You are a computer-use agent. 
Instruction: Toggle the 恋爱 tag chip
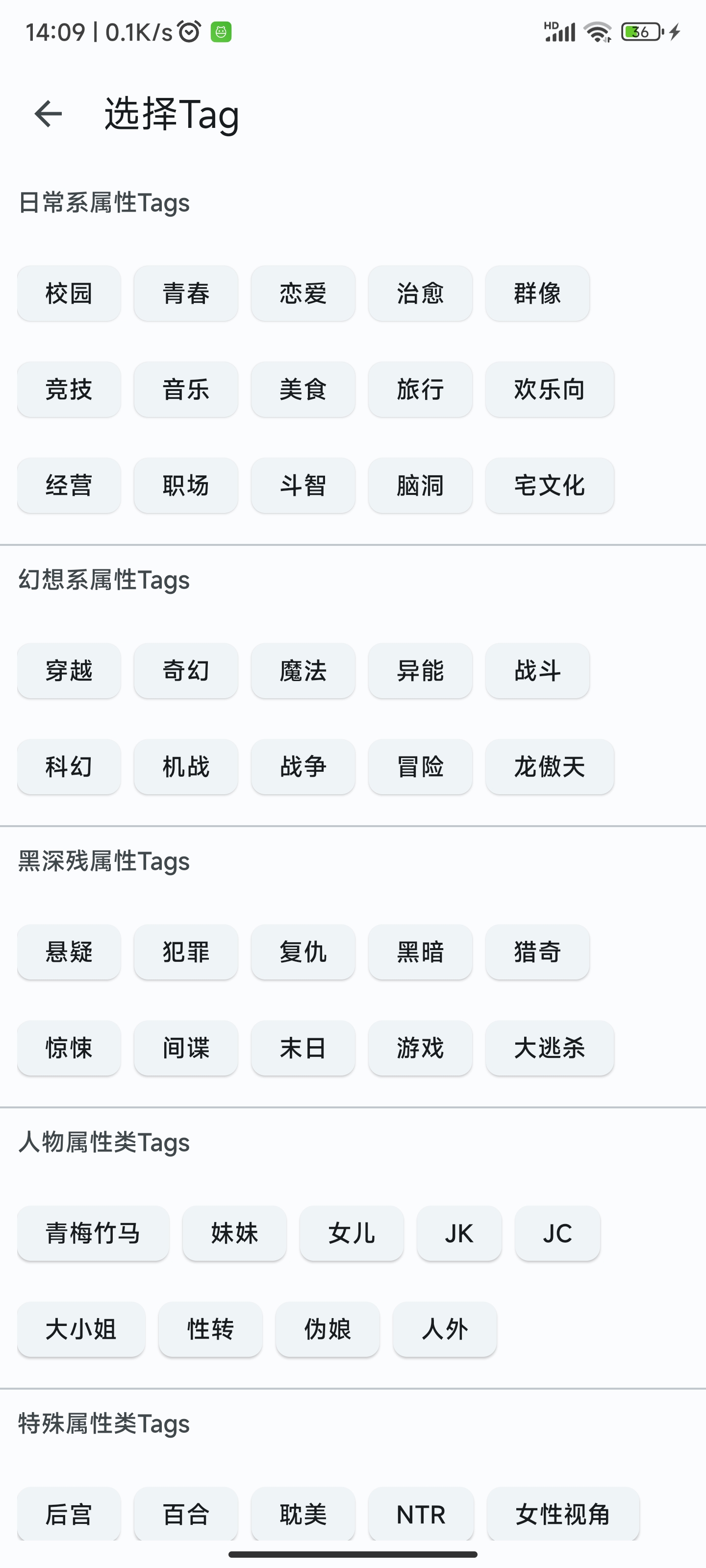[x=303, y=294]
